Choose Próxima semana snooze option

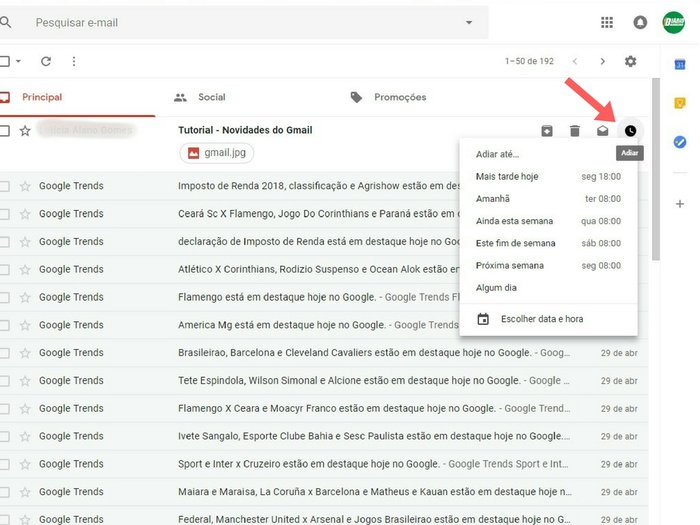(548, 266)
